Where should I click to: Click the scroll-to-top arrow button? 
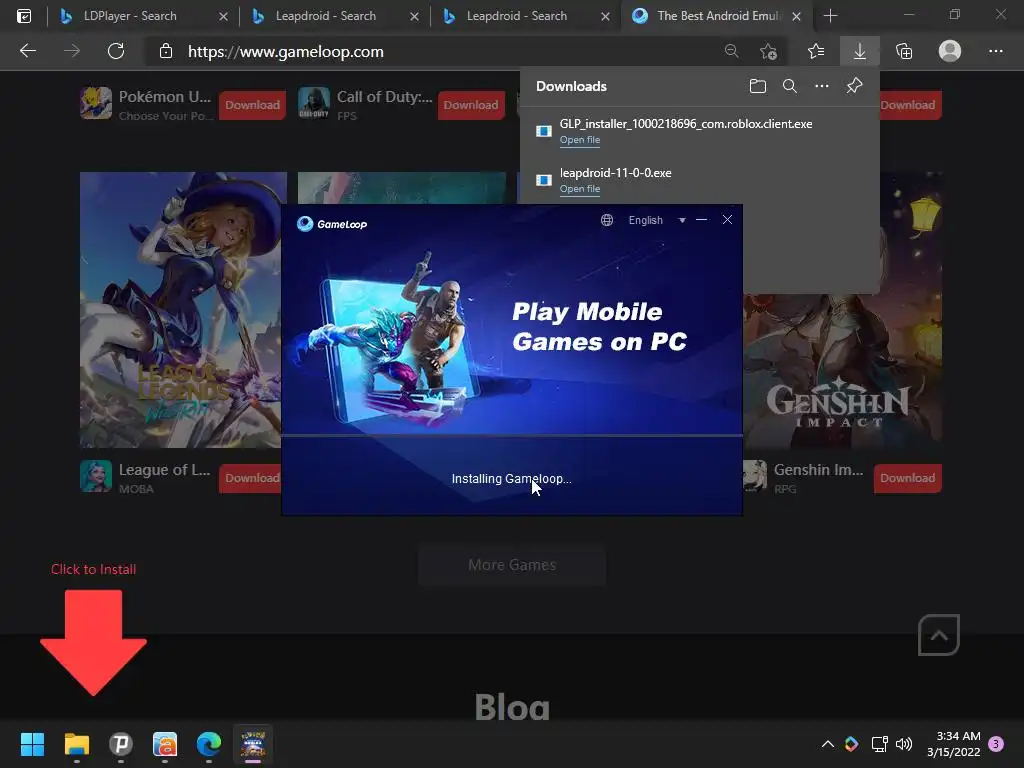pyautogui.click(x=938, y=635)
